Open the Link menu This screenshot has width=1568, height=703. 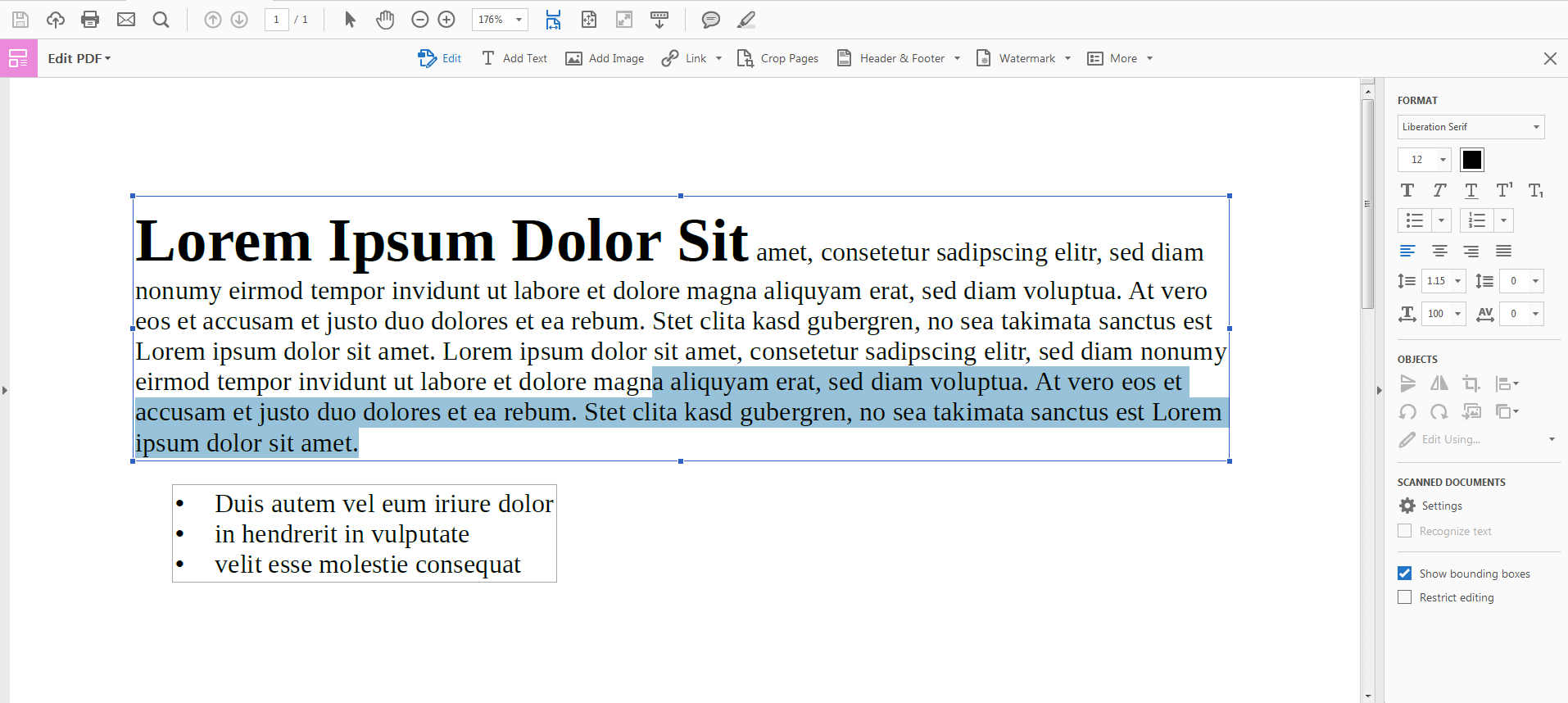[692, 58]
